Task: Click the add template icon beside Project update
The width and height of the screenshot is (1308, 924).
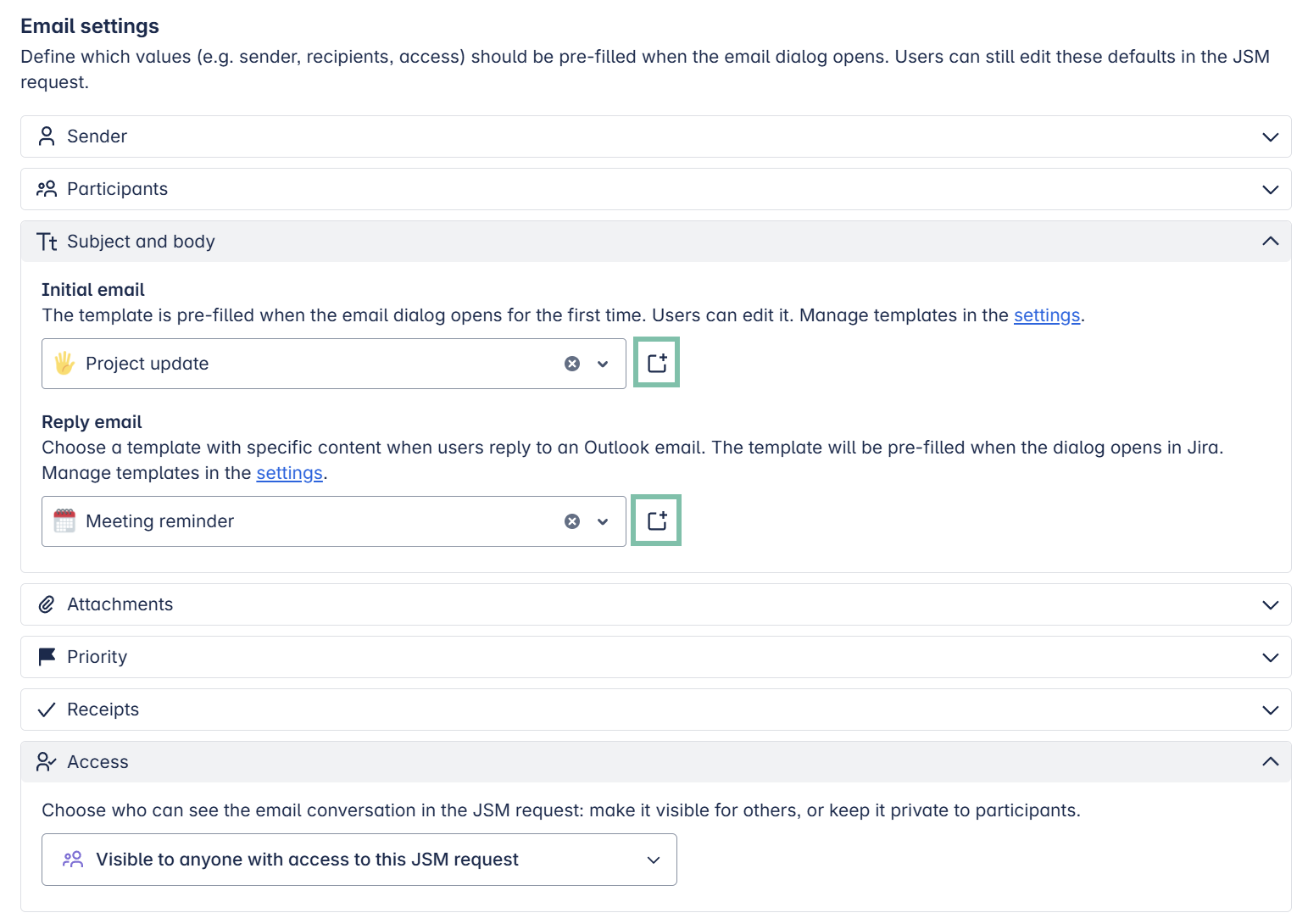Action: tap(657, 363)
